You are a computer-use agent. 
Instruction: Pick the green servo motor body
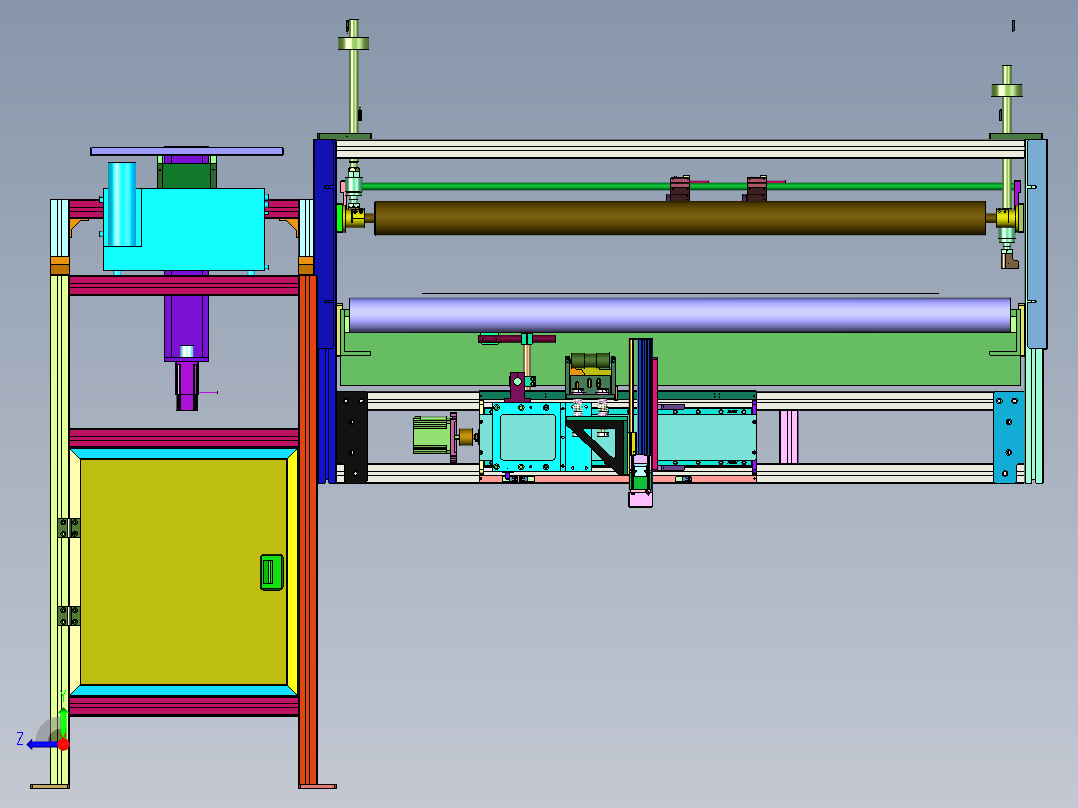[431, 435]
